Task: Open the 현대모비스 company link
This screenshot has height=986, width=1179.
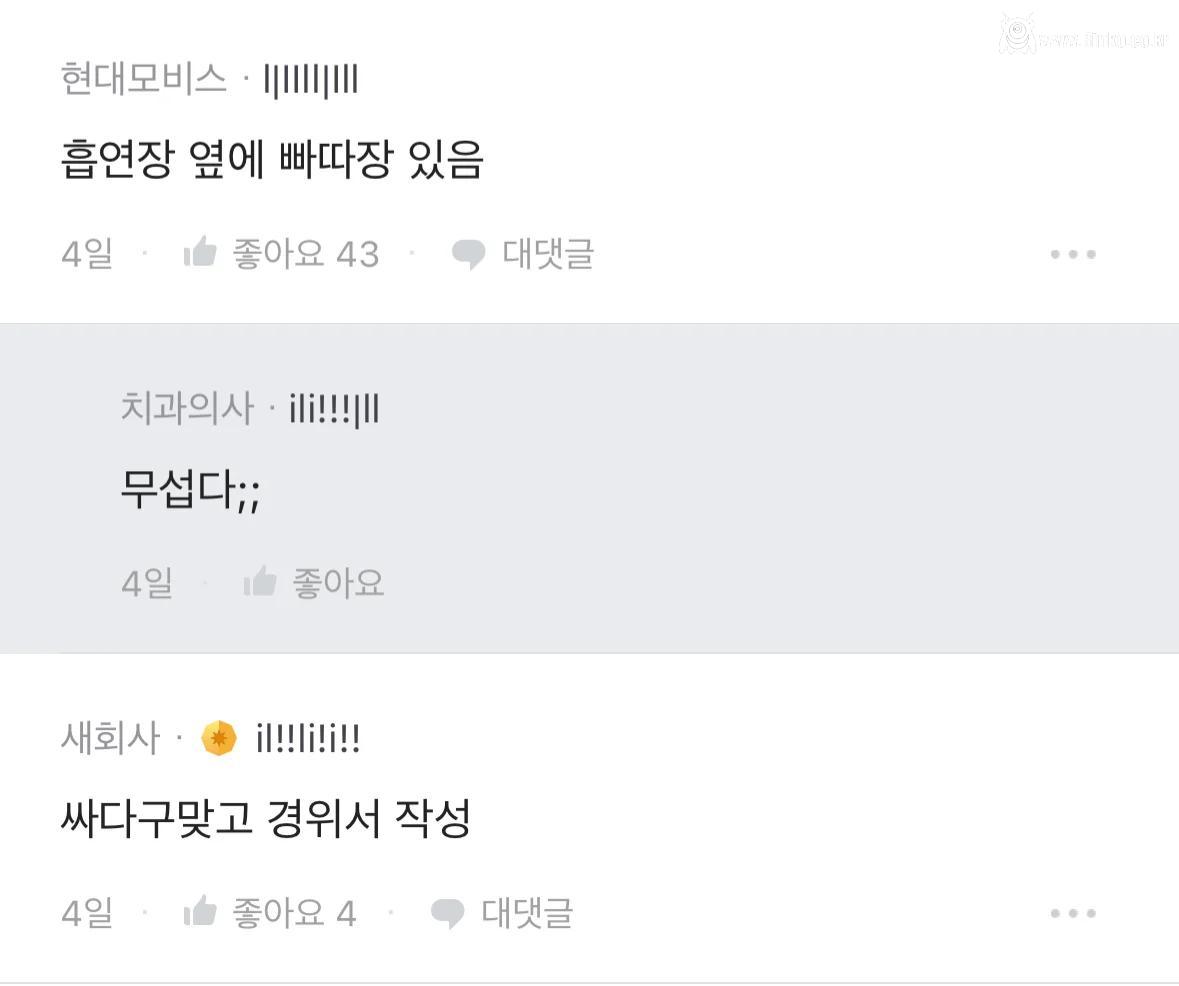Action: (x=144, y=79)
